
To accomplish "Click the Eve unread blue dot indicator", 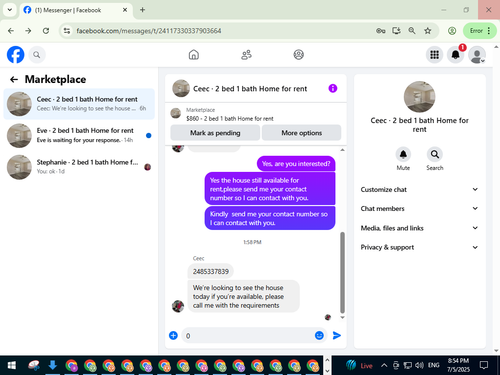I will point(149,135).
